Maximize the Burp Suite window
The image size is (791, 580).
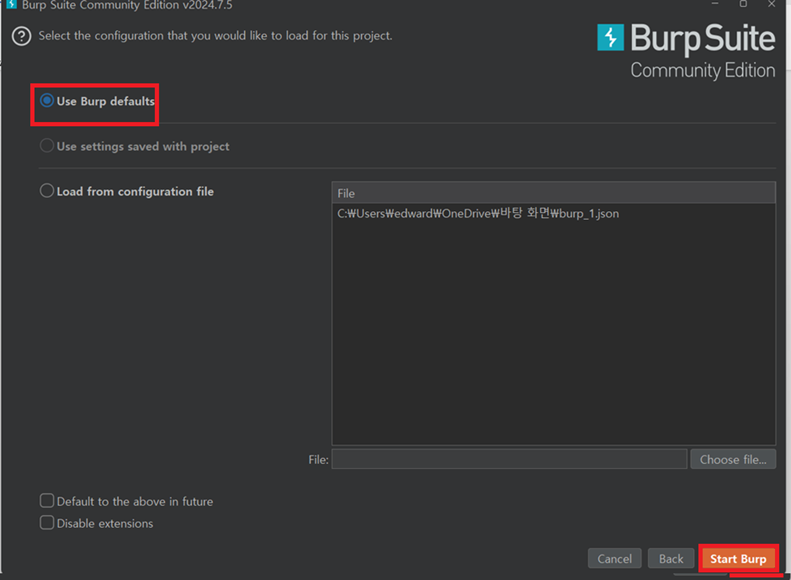743,4
